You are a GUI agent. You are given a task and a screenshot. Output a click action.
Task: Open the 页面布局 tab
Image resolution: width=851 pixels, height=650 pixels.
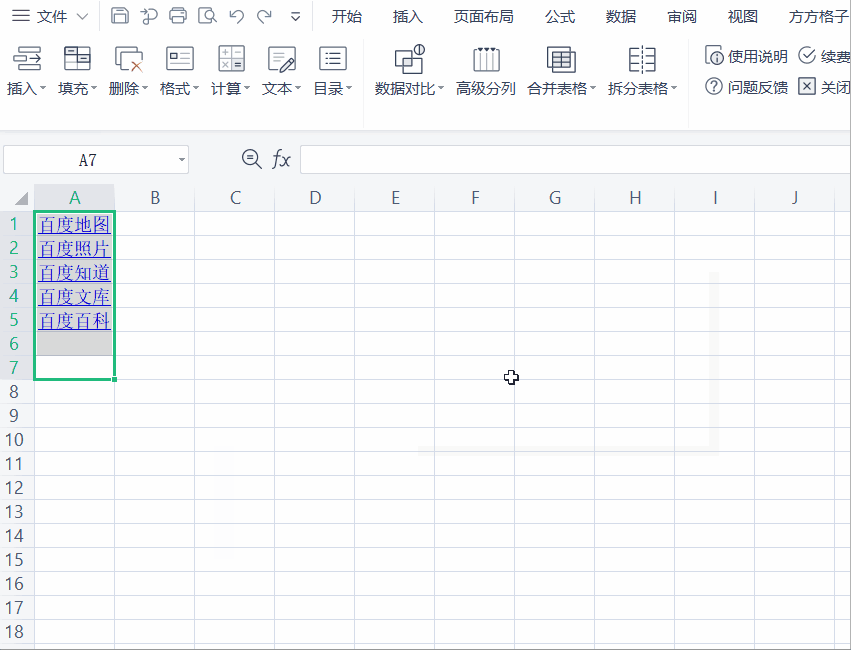point(484,16)
